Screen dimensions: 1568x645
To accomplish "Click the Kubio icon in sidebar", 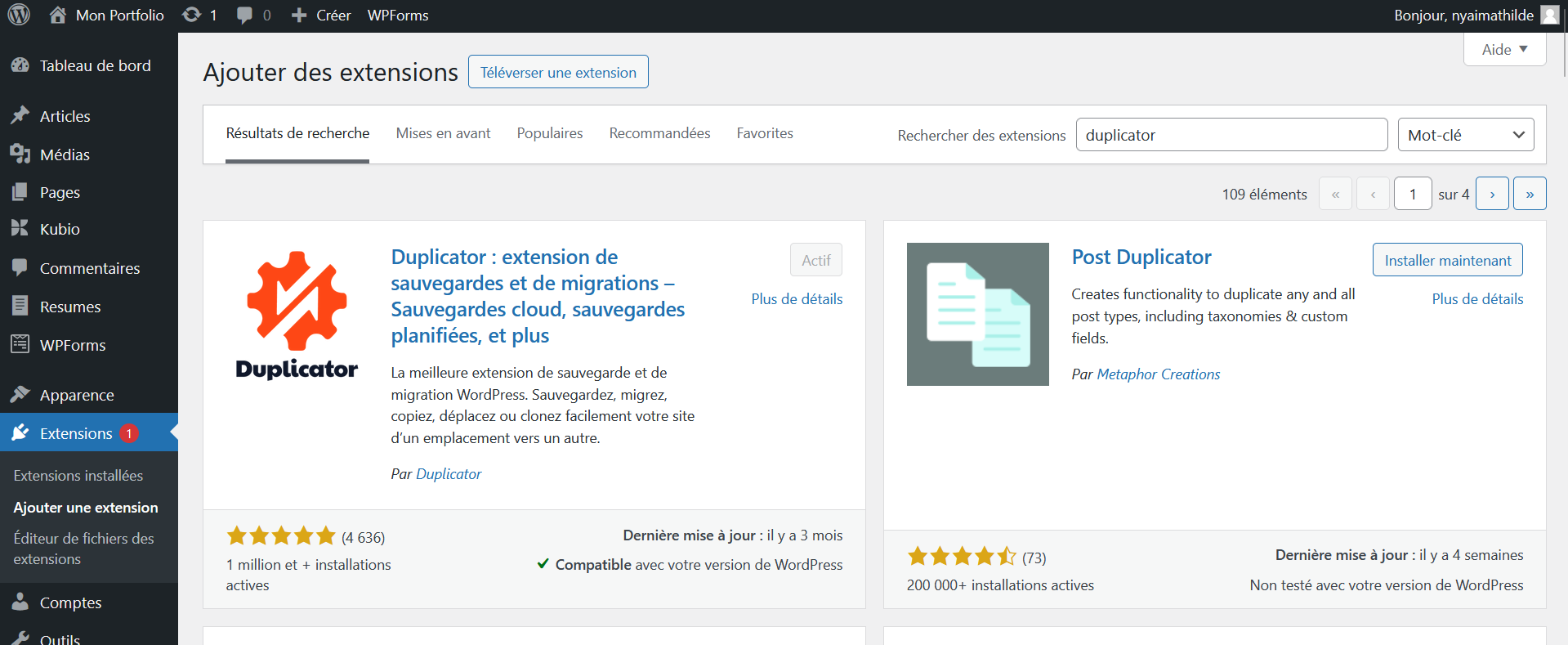I will 20,228.
